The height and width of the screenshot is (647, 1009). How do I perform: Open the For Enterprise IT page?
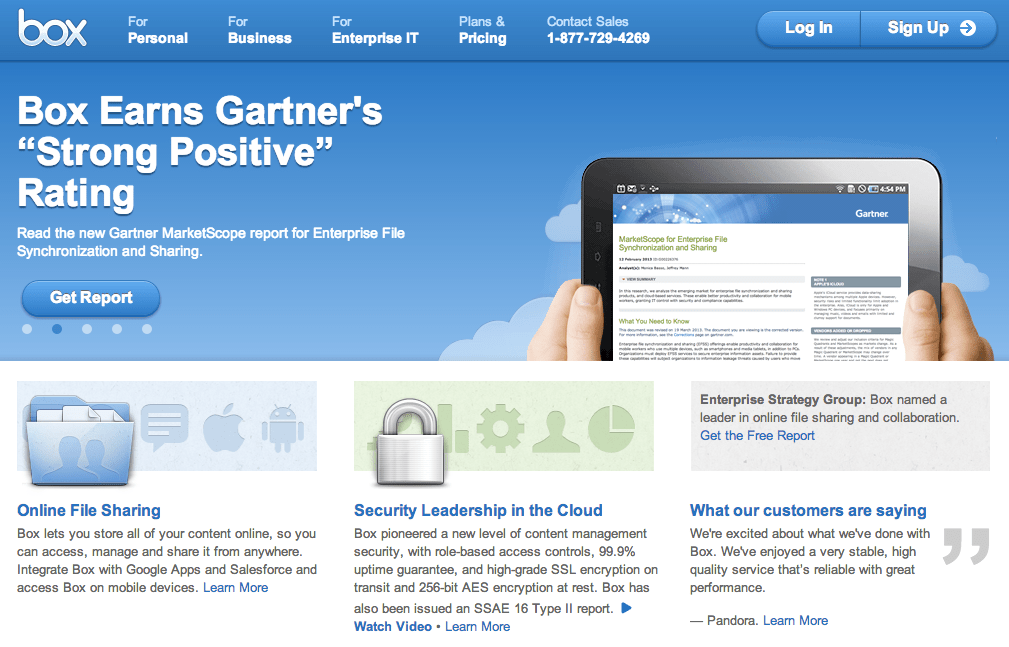tap(375, 30)
